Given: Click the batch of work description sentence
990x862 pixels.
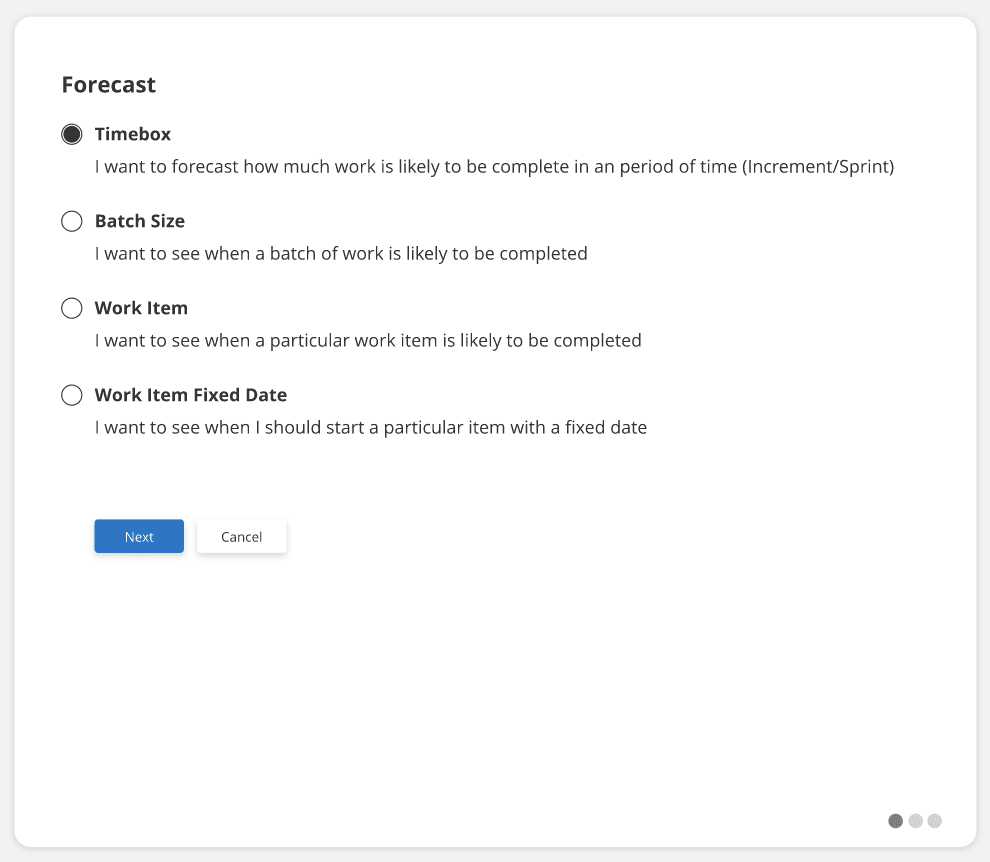Looking at the screenshot, I should 341,254.
